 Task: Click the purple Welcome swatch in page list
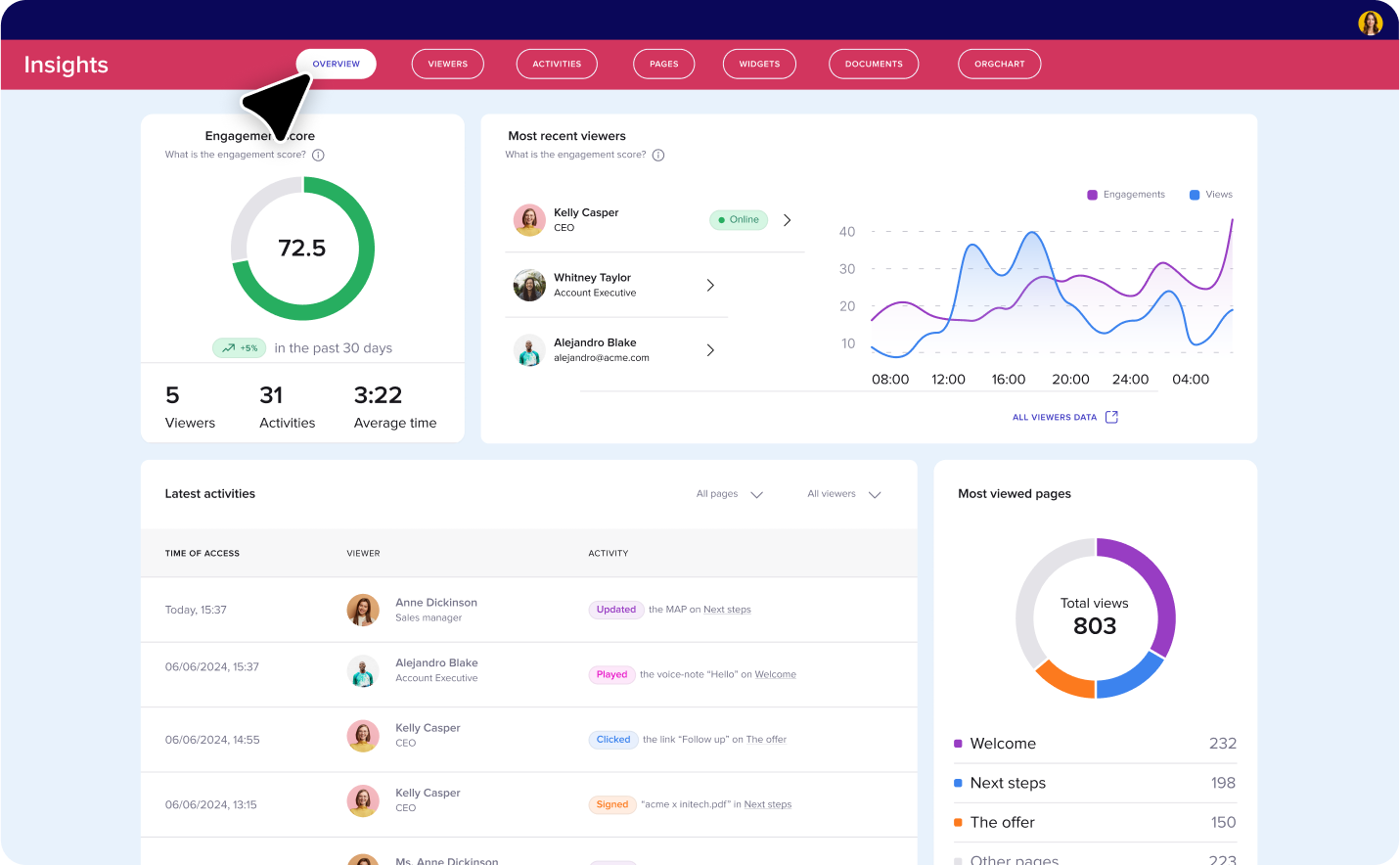click(x=958, y=744)
